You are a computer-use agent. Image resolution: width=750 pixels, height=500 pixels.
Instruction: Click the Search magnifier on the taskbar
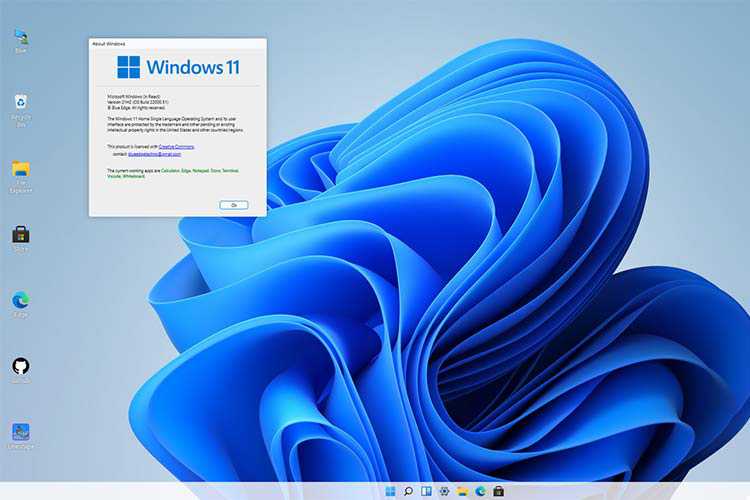point(408,491)
